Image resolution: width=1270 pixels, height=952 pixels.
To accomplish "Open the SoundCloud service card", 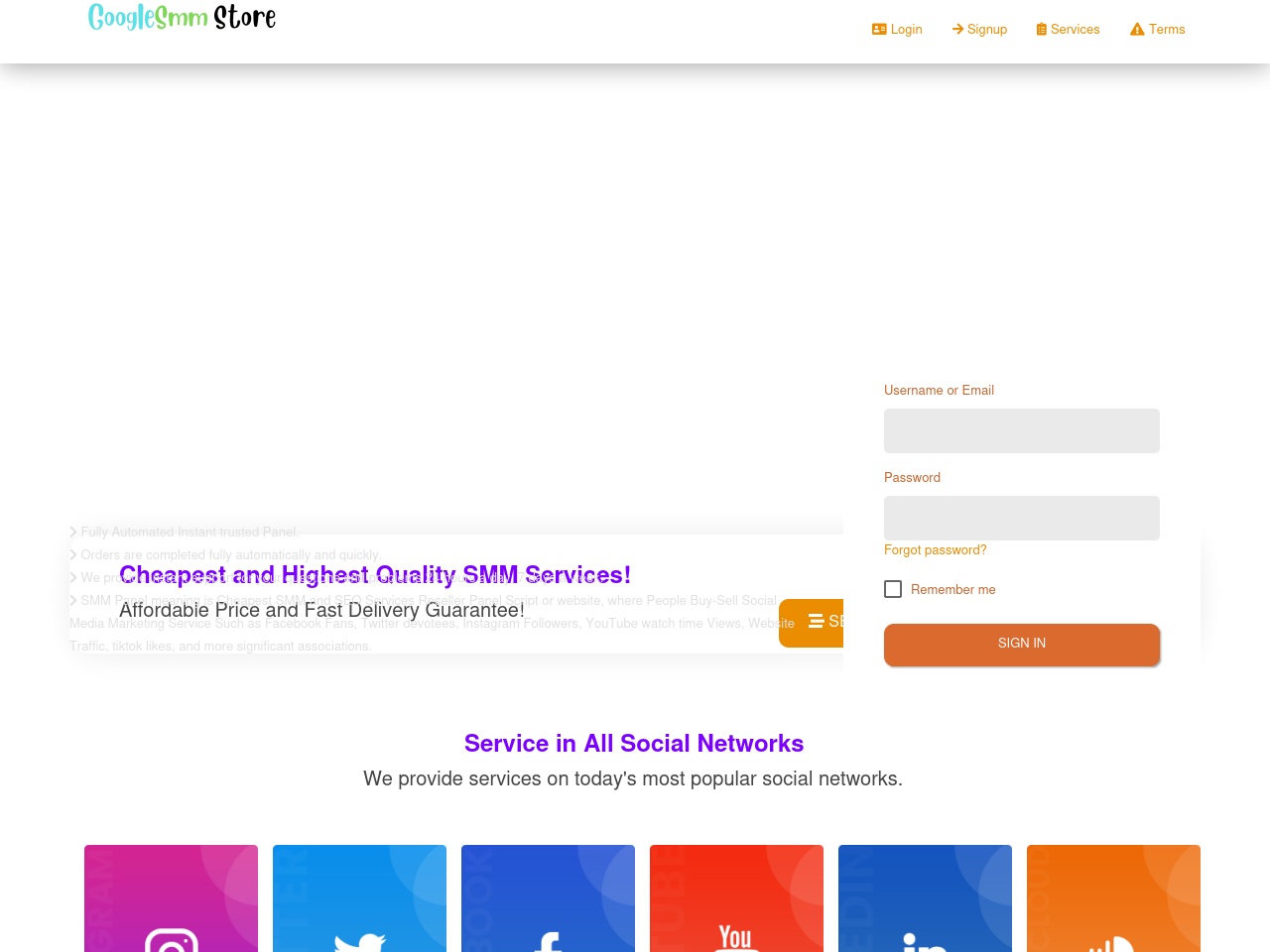I will [x=1113, y=898].
